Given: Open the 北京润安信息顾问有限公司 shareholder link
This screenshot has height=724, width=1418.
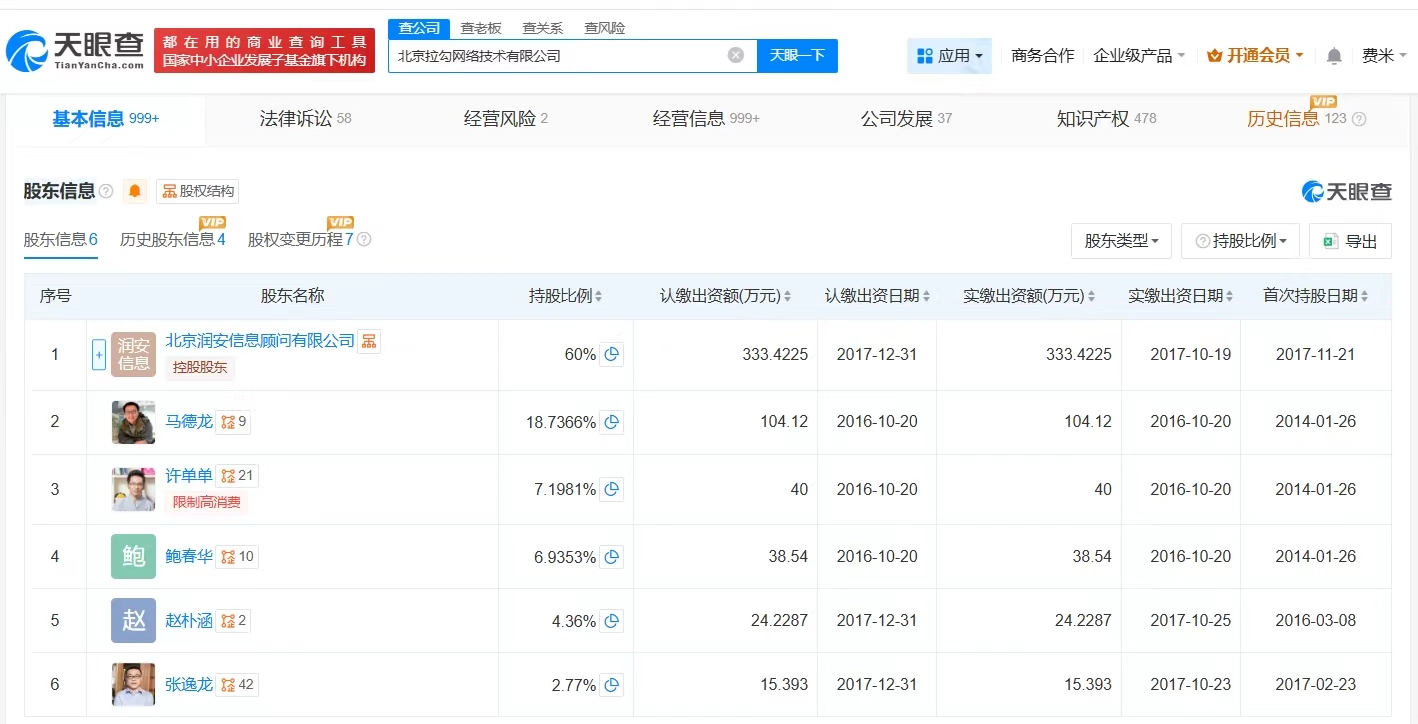Looking at the screenshot, I should (260, 341).
